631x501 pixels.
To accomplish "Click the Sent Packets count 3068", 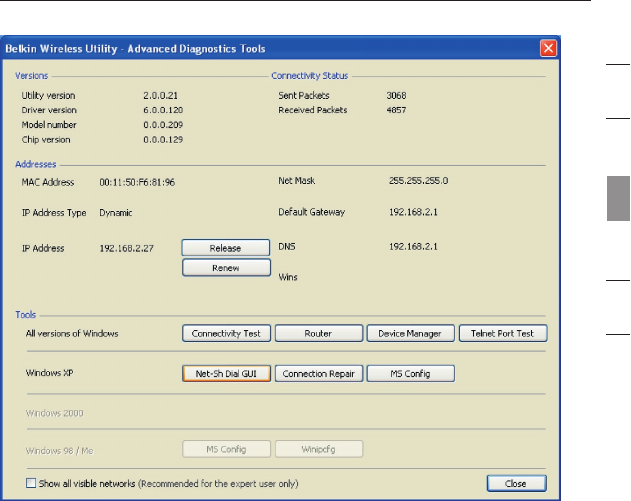I will pos(397,96).
